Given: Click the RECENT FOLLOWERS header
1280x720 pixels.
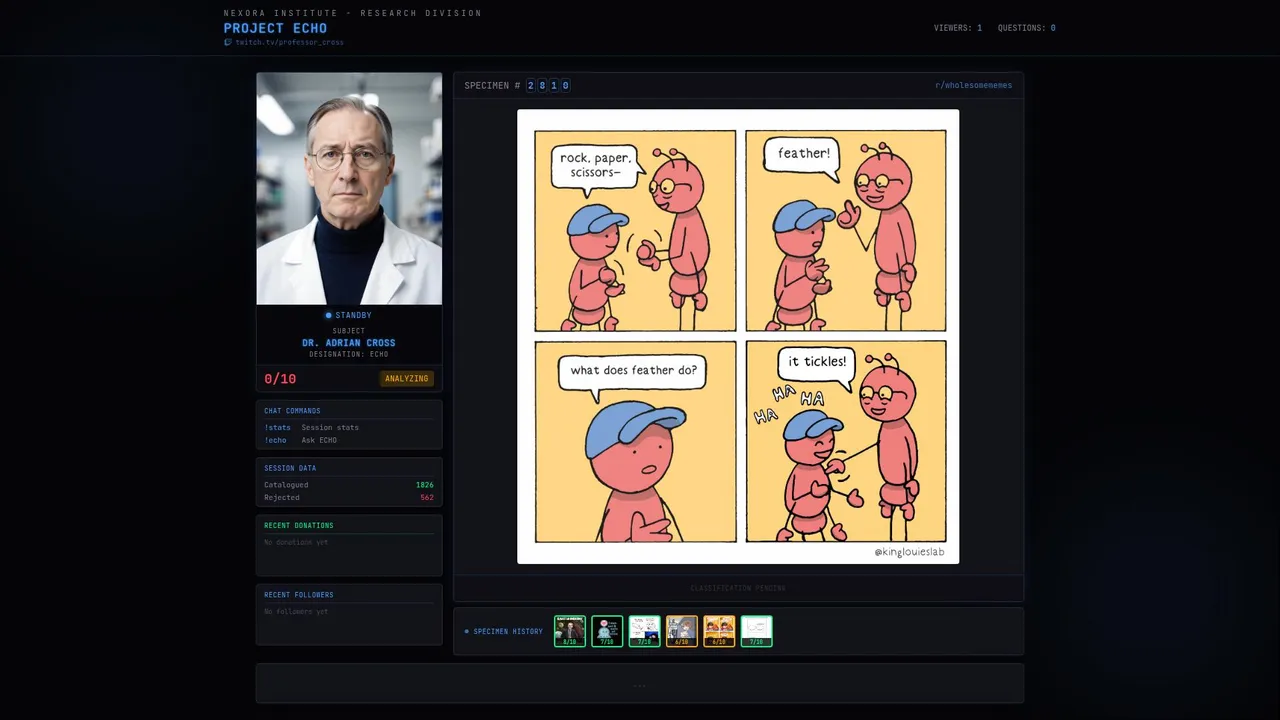Looking at the screenshot, I should click(x=299, y=595).
